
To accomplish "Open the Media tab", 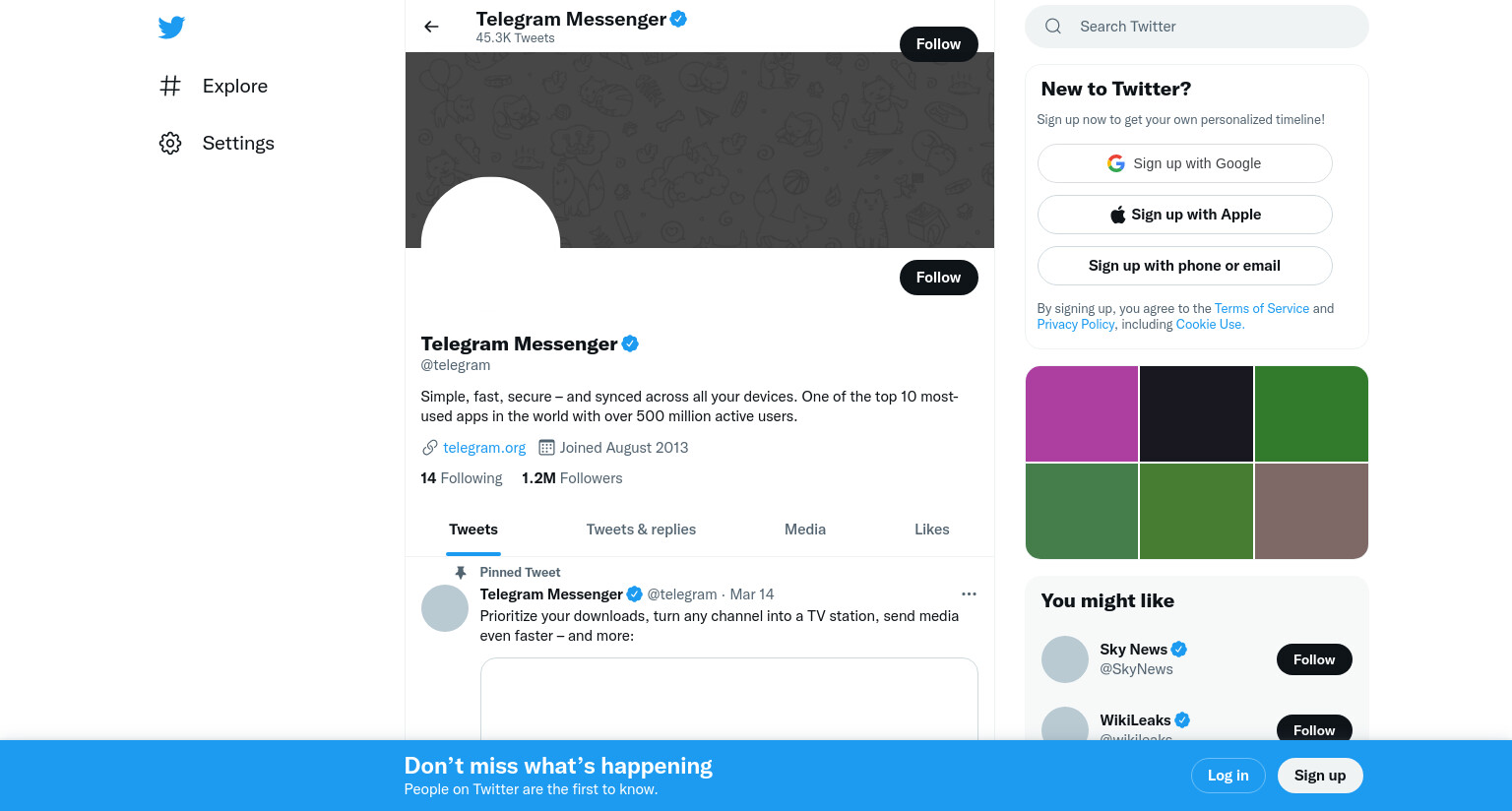I will coord(805,530).
